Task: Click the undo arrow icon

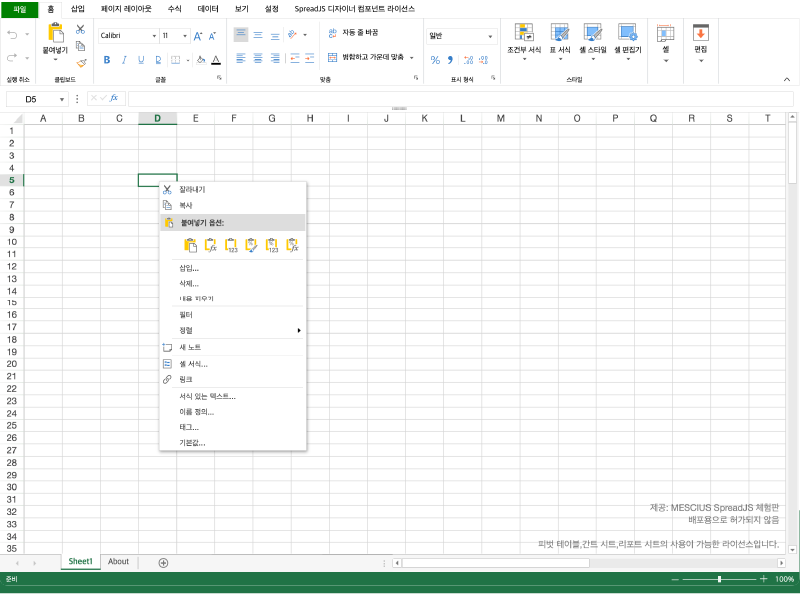Action: tap(12, 35)
